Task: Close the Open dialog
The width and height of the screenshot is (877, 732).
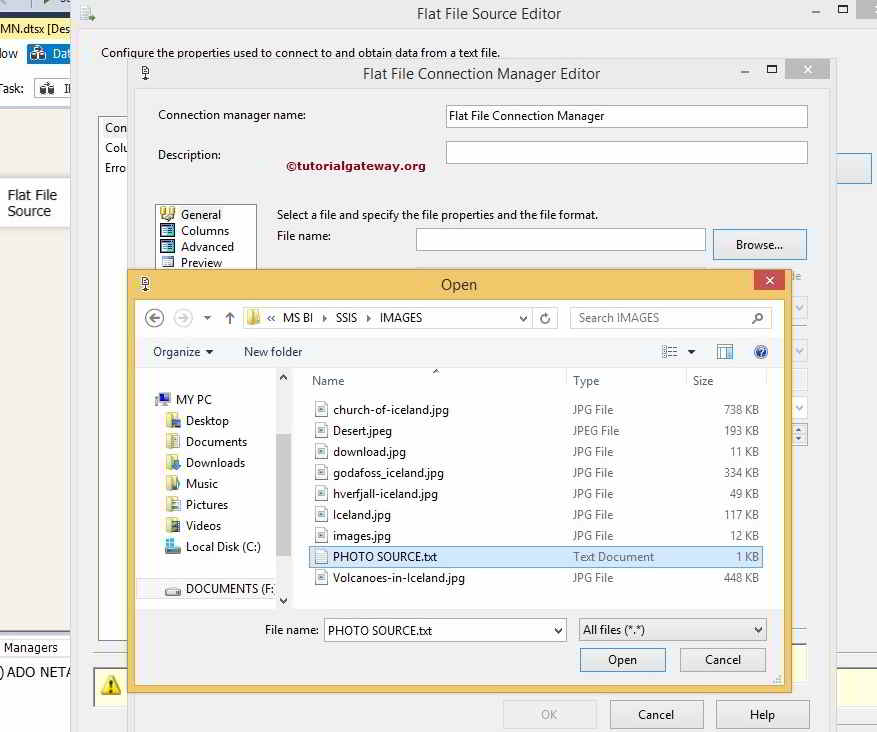Action: coord(770,280)
